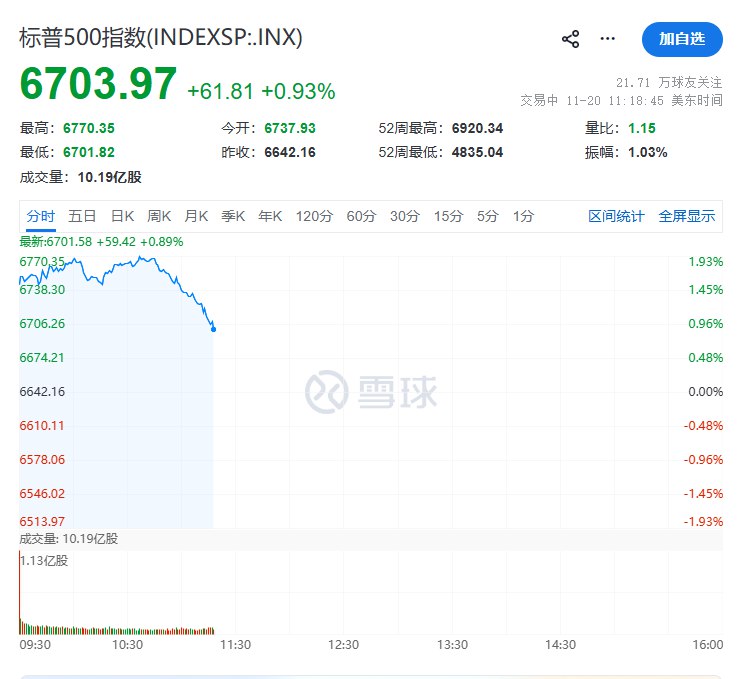Click the 52周最高 value 6920.34
Image resolution: width=741 pixels, height=679 pixels.
(477, 128)
